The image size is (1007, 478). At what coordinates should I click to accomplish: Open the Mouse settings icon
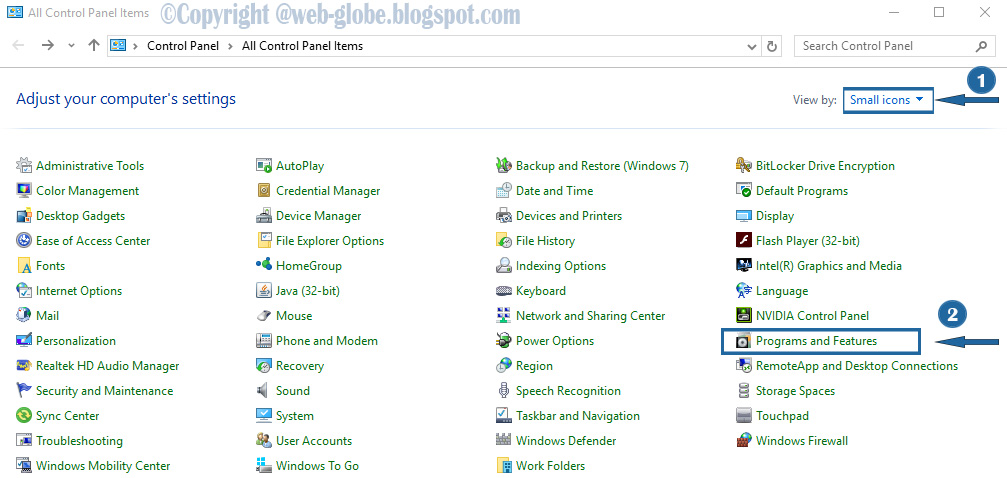[264, 316]
